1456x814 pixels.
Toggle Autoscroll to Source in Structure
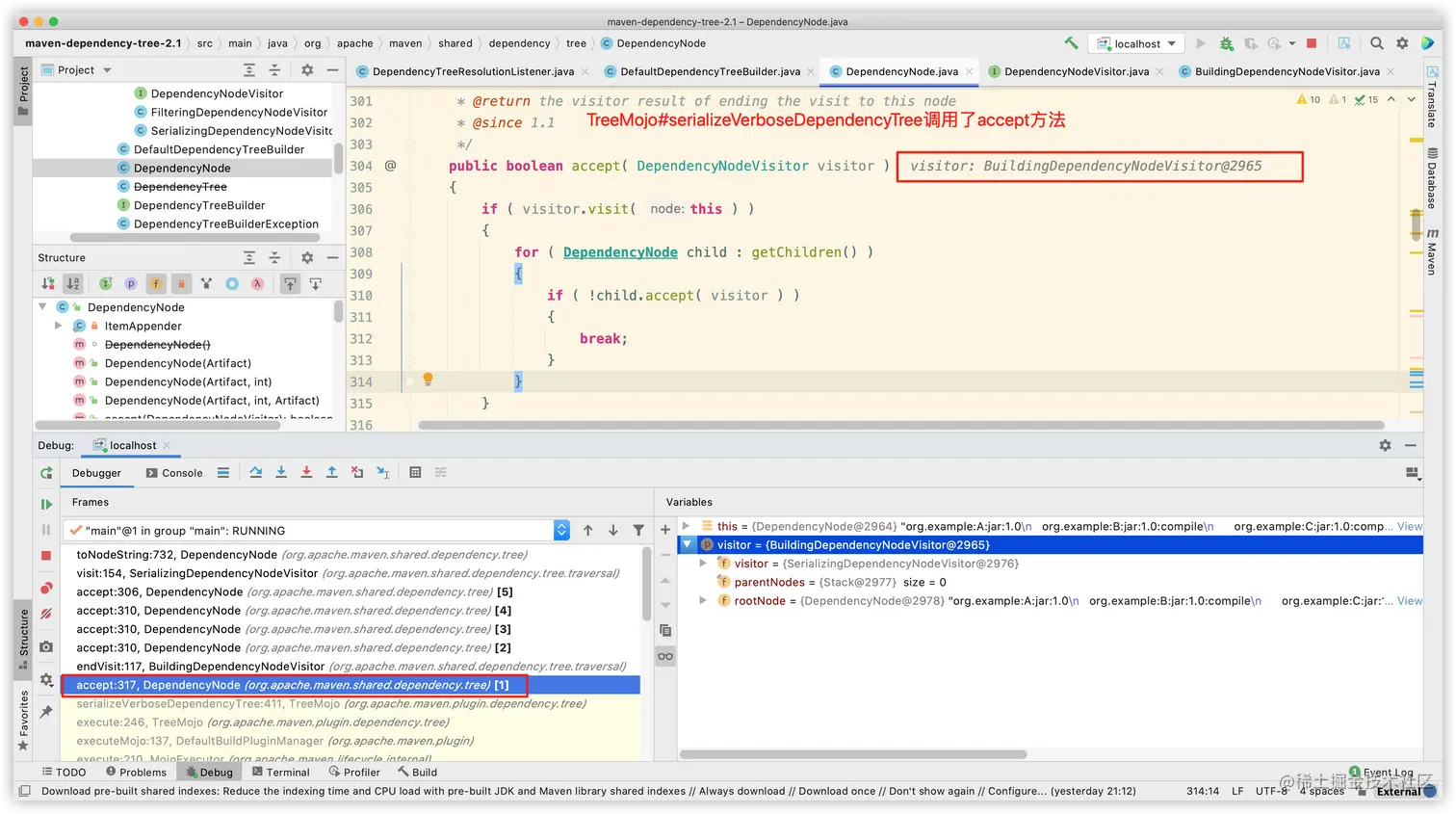coord(290,283)
